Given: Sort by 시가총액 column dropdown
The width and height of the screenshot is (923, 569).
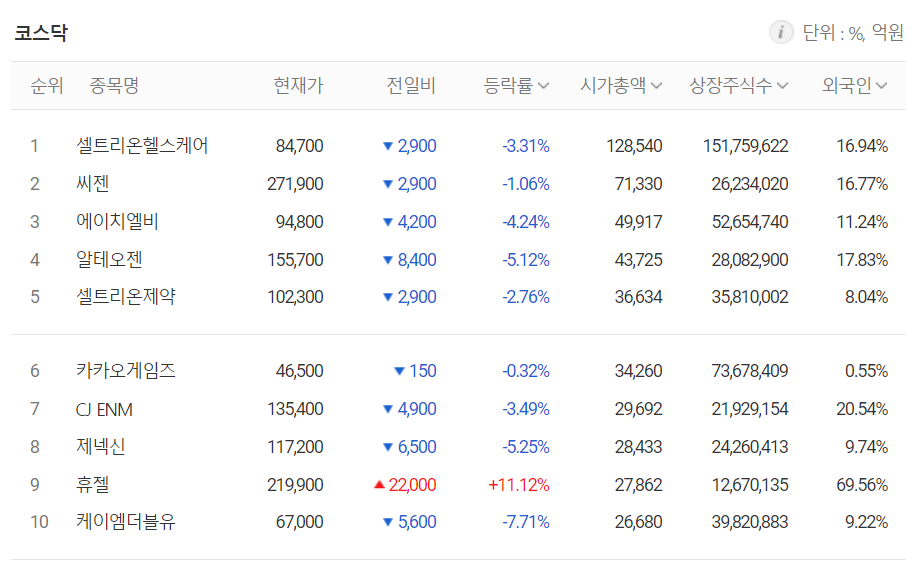Looking at the screenshot, I should click(x=622, y=86).
